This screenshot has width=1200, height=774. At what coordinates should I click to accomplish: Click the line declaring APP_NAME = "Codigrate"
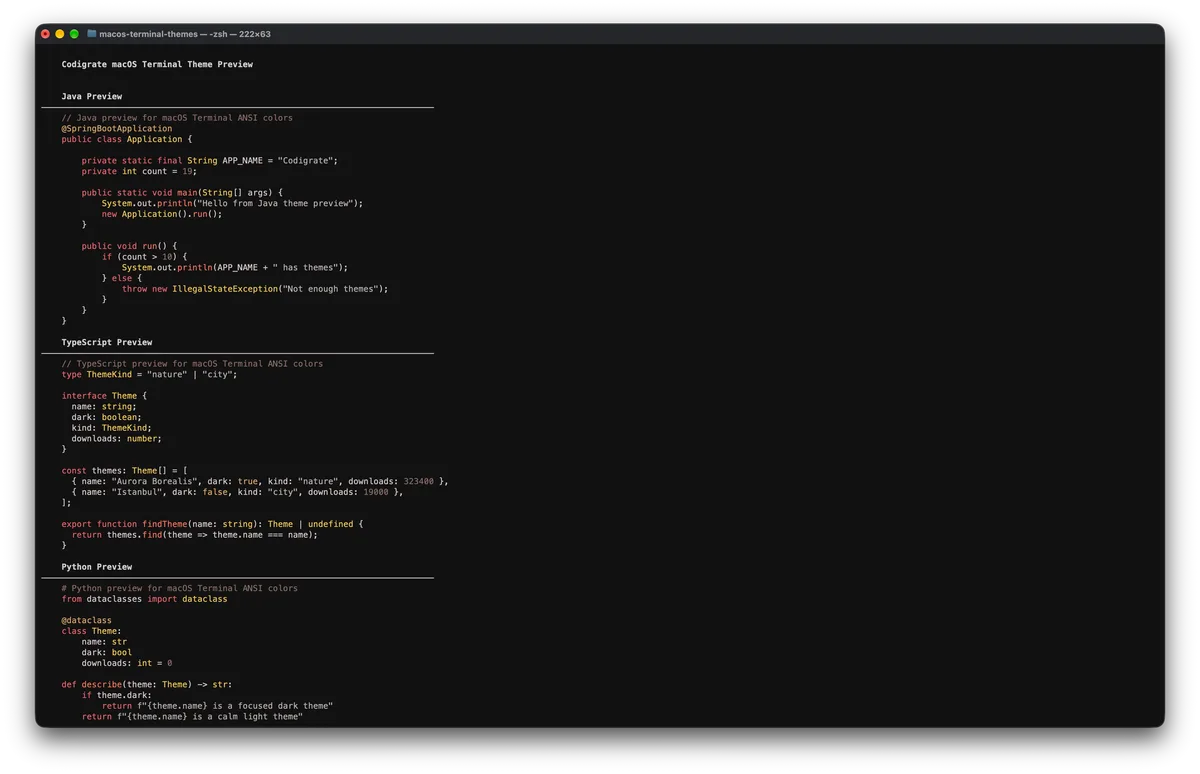coord(210,160)
